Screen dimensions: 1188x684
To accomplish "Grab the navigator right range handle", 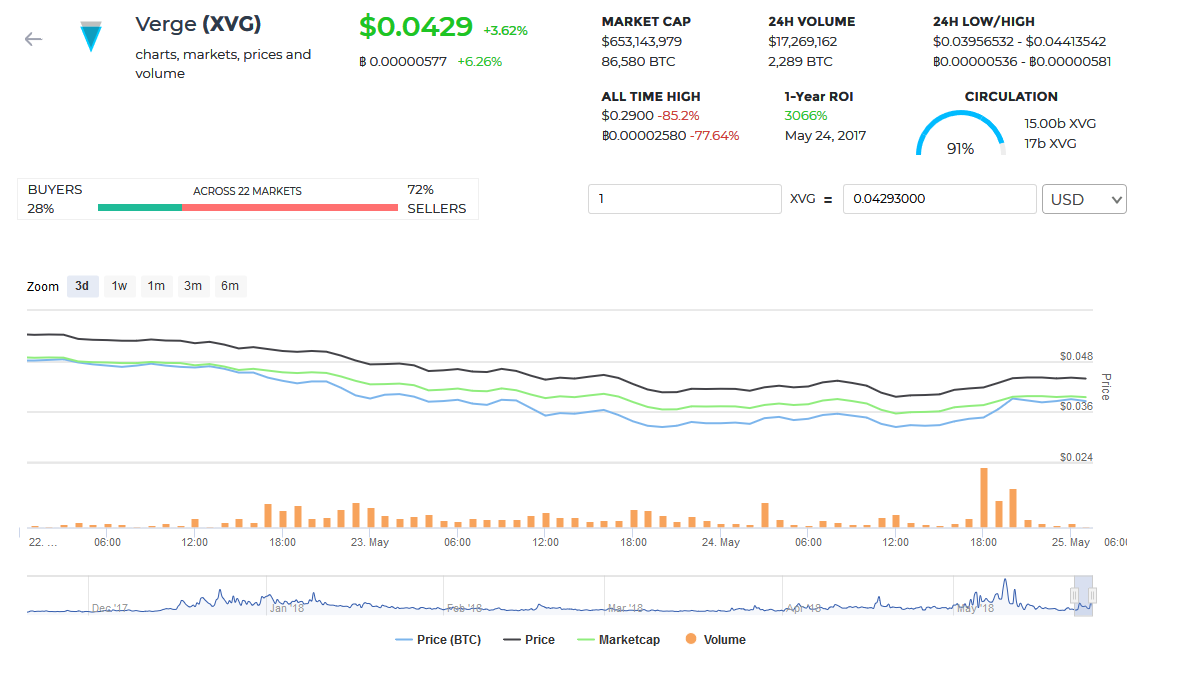I will point(1093,596).
